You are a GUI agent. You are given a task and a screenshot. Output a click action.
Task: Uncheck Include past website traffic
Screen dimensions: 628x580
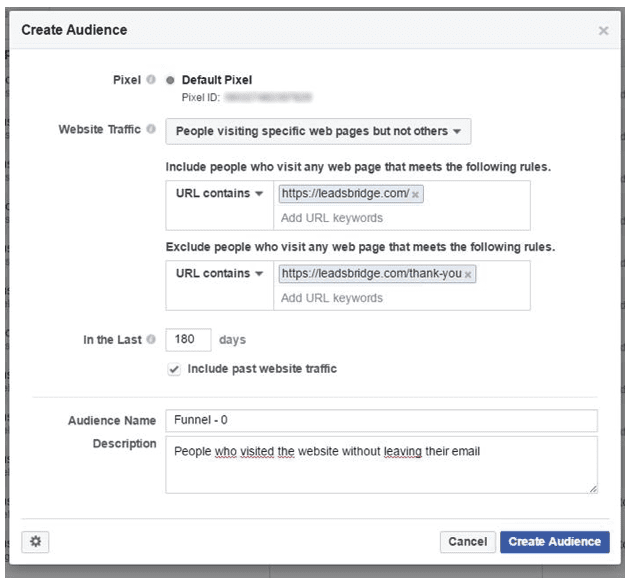click(x=174, y=369)
